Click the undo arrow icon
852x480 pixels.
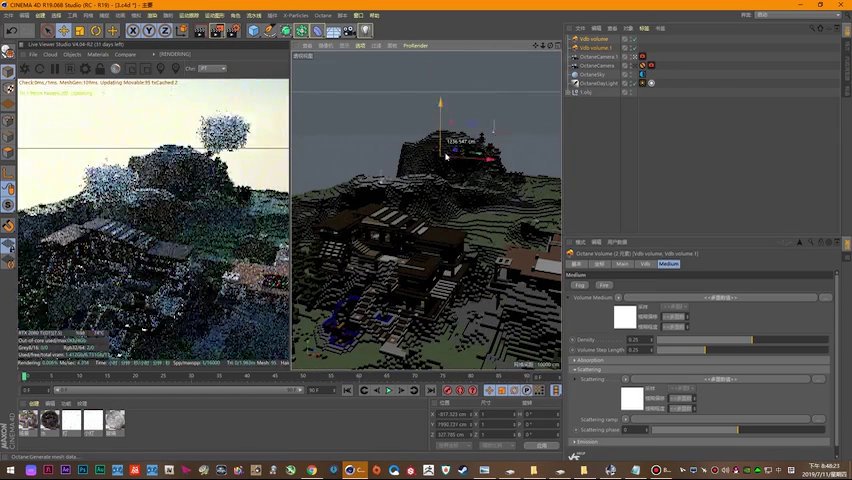point(11,31)
